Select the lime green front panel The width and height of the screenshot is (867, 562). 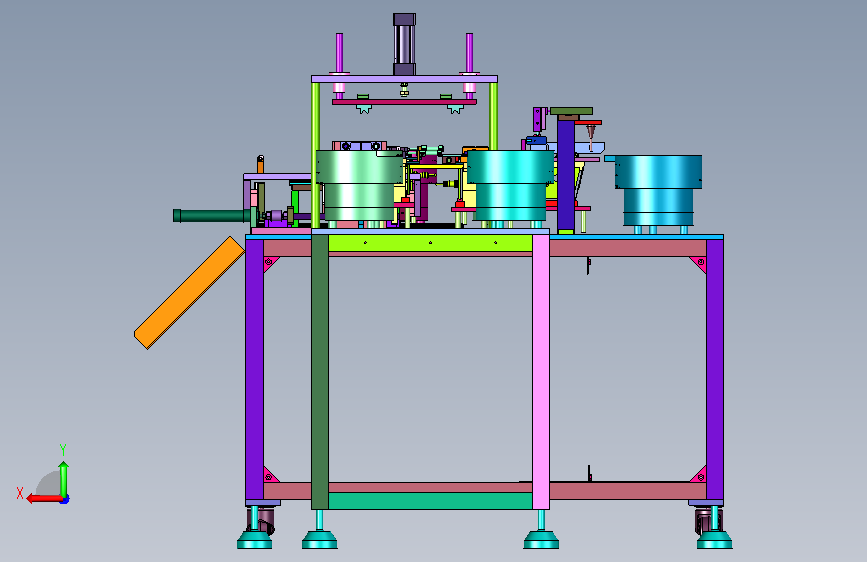tap(430, 243)
